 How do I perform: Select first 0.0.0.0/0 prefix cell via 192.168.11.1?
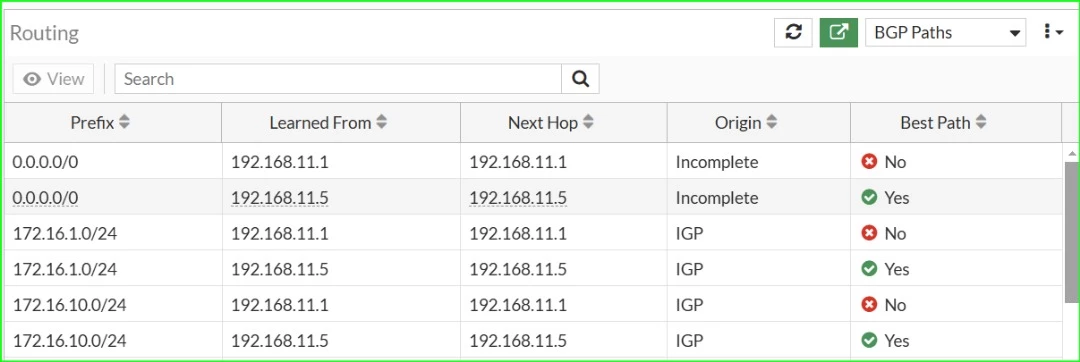(45, 162)
